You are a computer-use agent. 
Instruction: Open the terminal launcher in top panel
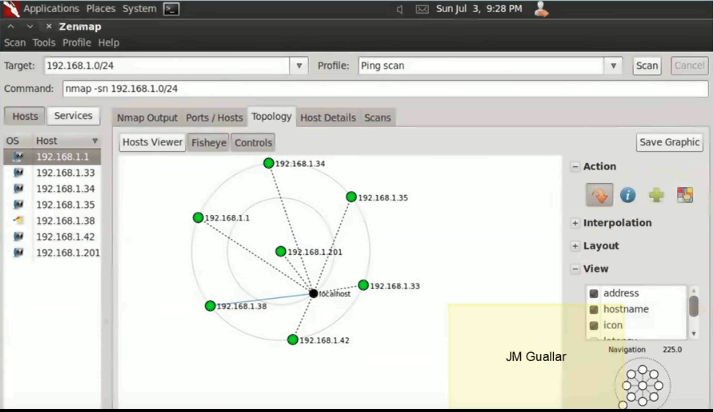(171, 9)
